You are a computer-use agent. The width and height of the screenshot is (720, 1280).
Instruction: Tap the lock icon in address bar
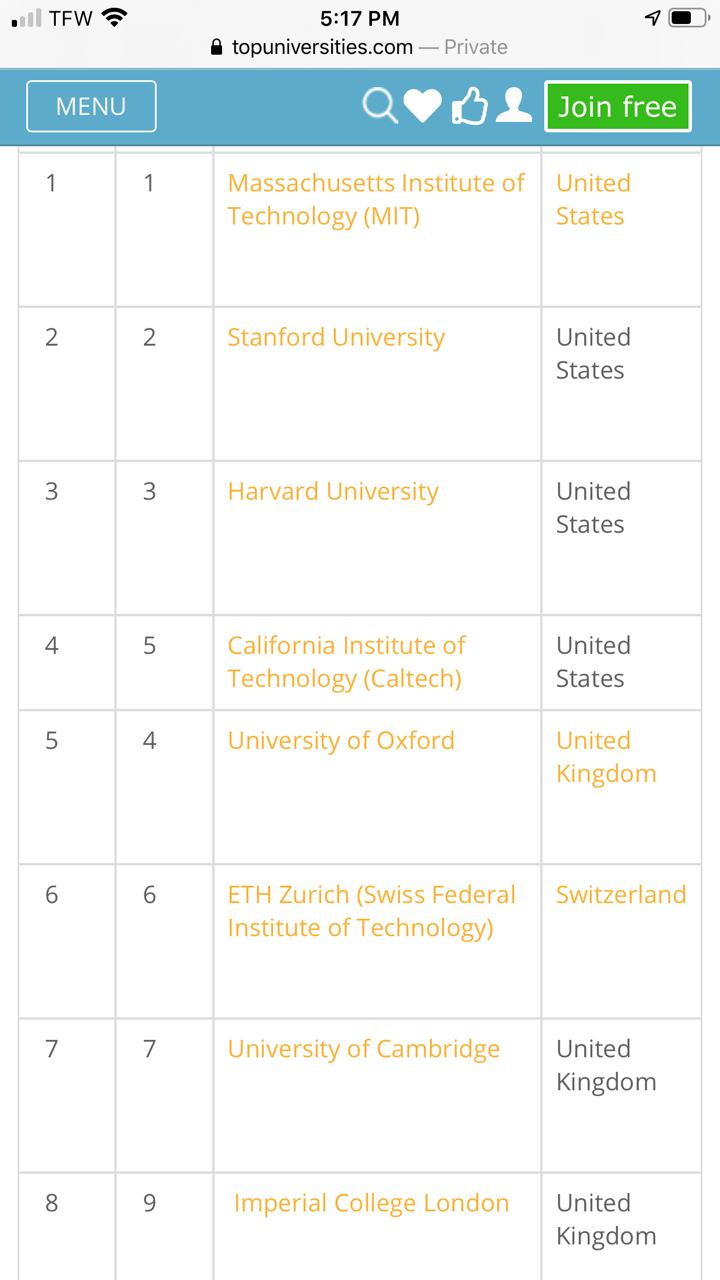click(x=216, y=47)
